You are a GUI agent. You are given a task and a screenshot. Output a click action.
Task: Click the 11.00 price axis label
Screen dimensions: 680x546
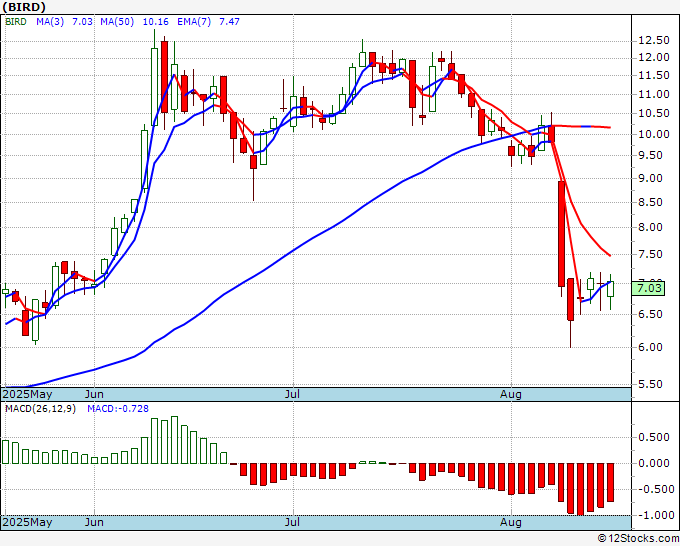coord(654,94)
